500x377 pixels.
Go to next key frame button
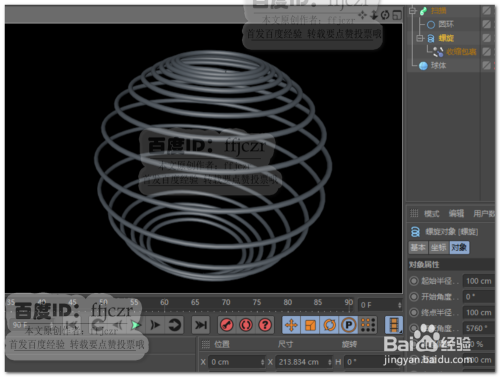pos(155,325)
